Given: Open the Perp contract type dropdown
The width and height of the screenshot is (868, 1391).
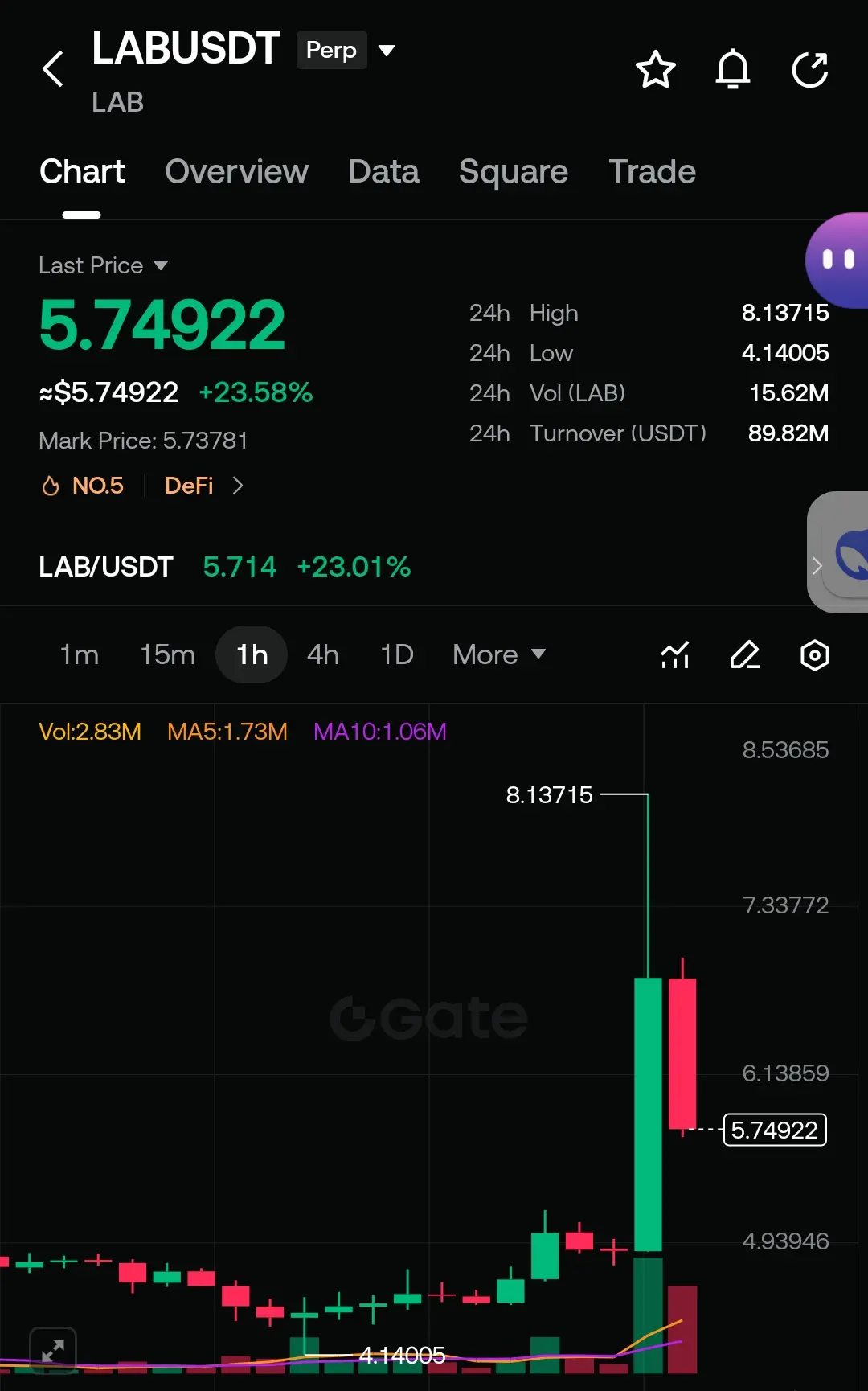Looking at the screenshot, I should [x=346, y=50].
